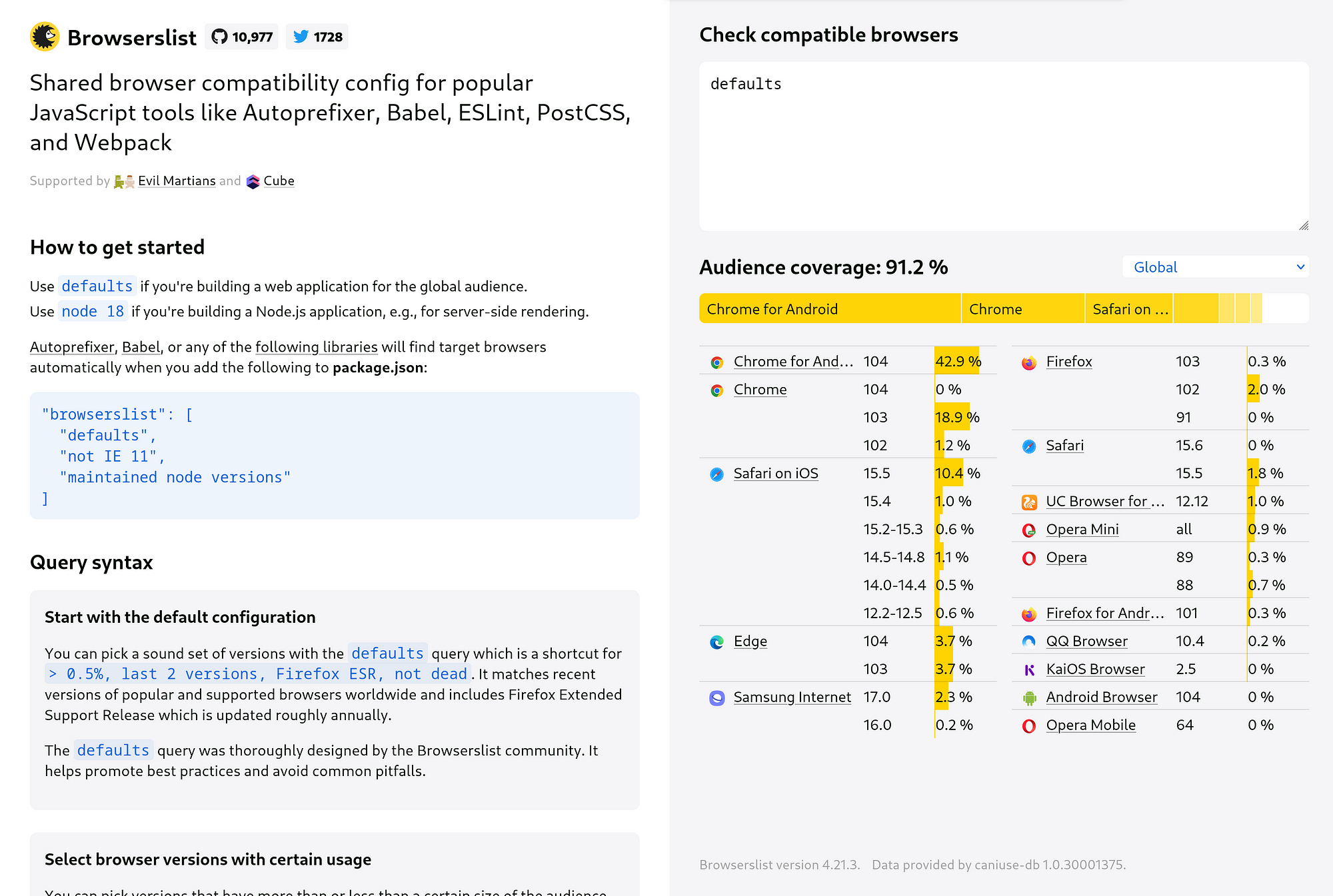1333x896 pixels.
Task: Open the GitHub stars badge icon
Action: [219, 37]
